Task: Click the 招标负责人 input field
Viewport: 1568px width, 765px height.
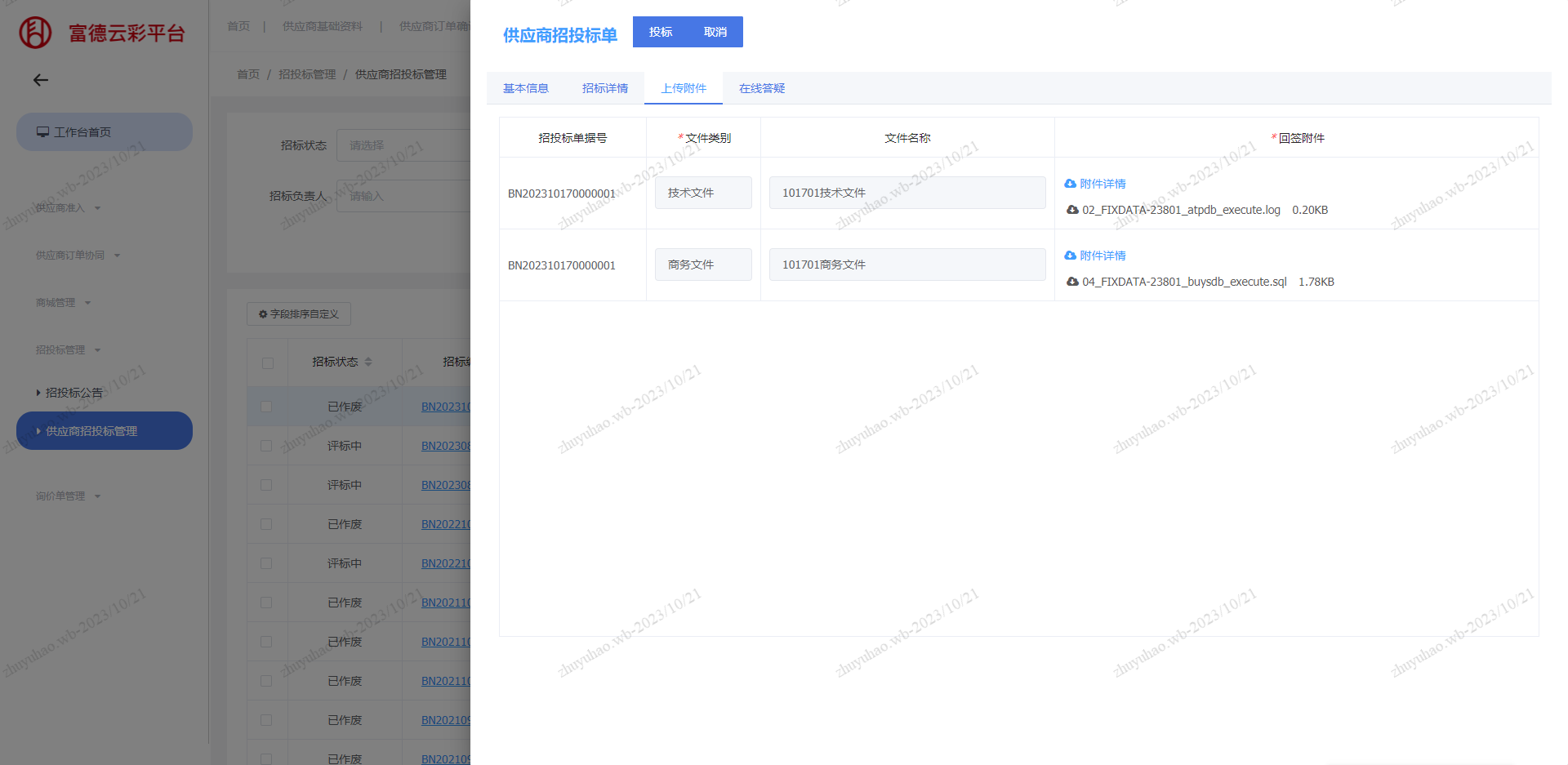Action: [x=403, y=196]
